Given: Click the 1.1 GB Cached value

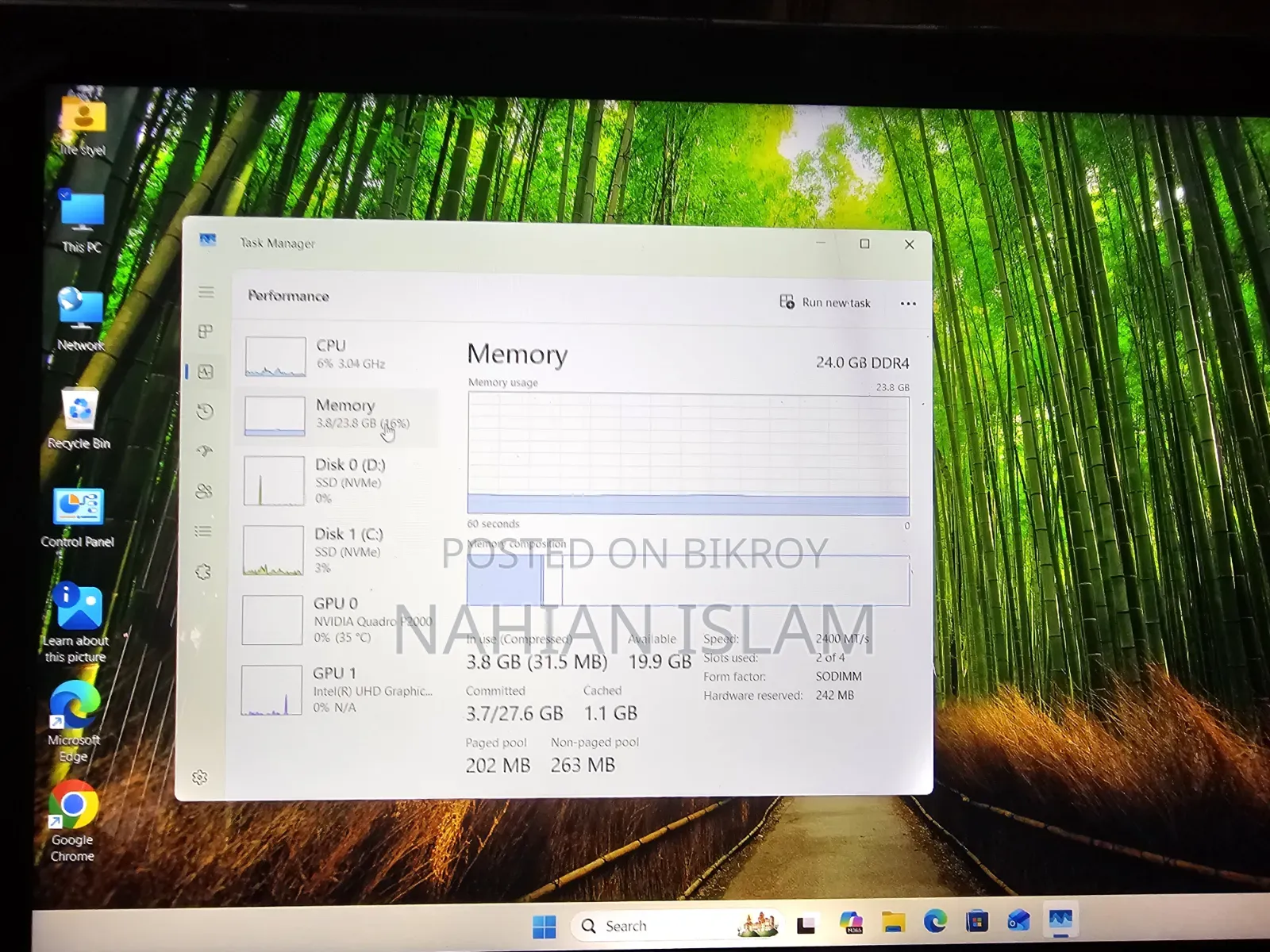Looking at the screenshot, I should (610, 713).
